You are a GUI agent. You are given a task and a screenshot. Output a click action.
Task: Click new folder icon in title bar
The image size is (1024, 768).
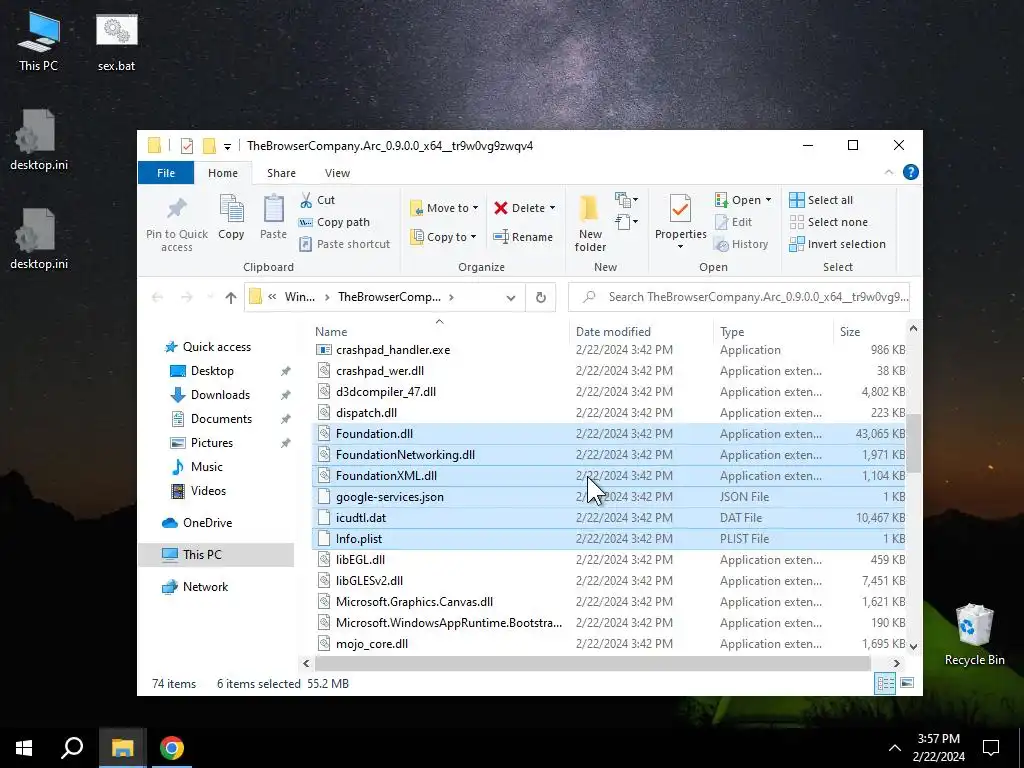[x=209, y=146]
